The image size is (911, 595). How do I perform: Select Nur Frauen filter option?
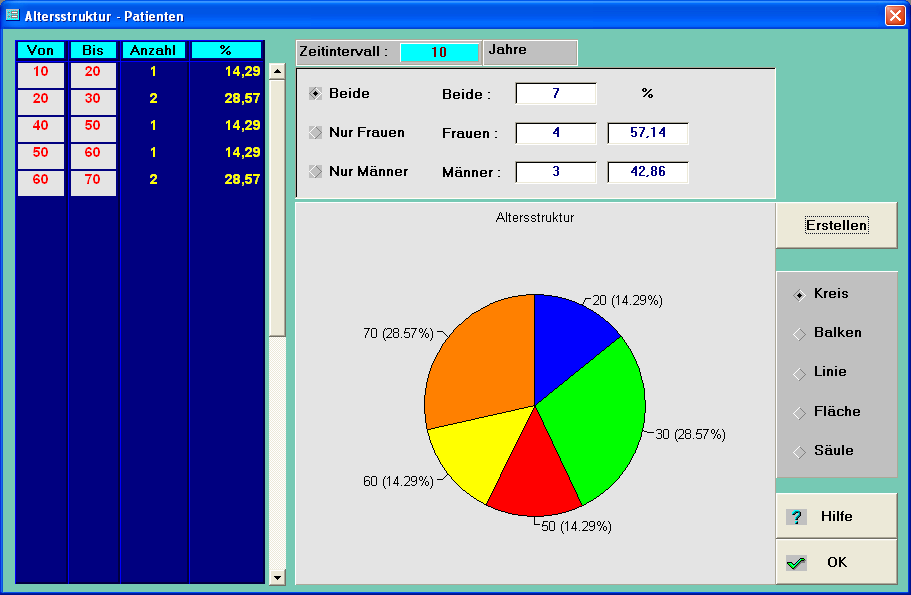pyautogui.click(x=316, y=132)
